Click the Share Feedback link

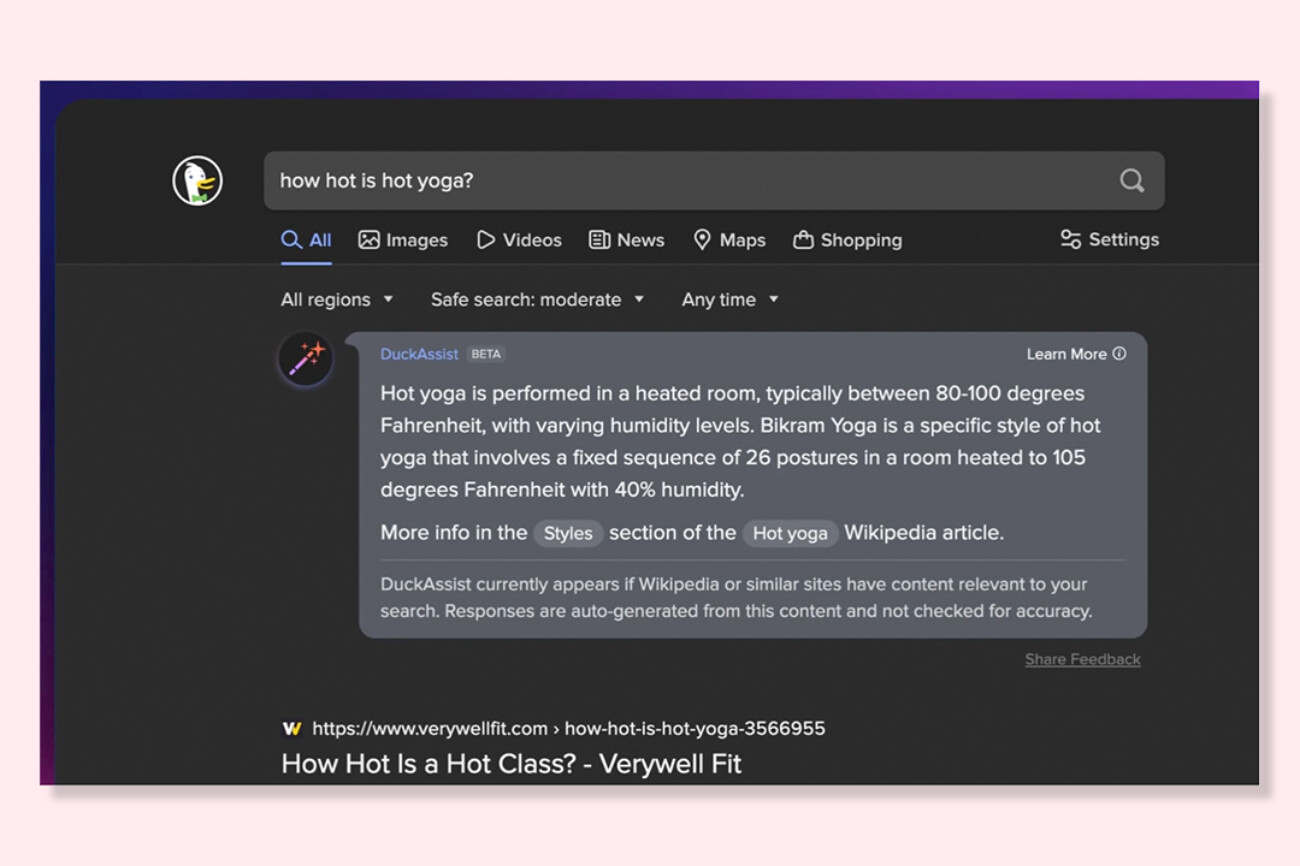(x=1083, y=659)
